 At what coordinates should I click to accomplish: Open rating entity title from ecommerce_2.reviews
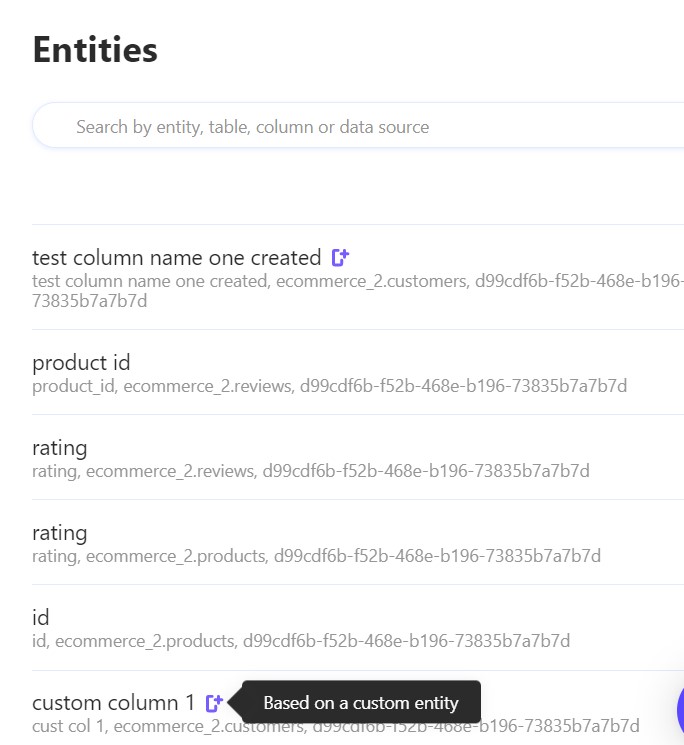tap(60, 447)
